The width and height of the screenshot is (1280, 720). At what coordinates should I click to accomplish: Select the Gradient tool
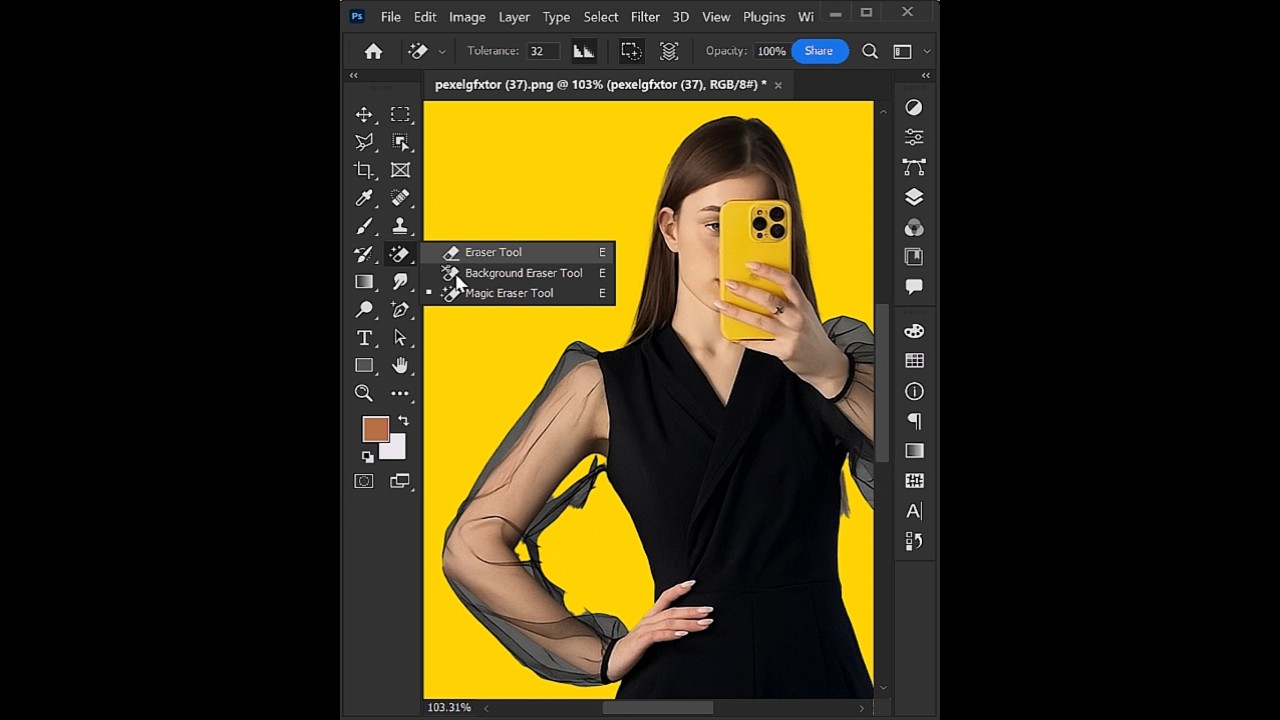pos(364,282)
